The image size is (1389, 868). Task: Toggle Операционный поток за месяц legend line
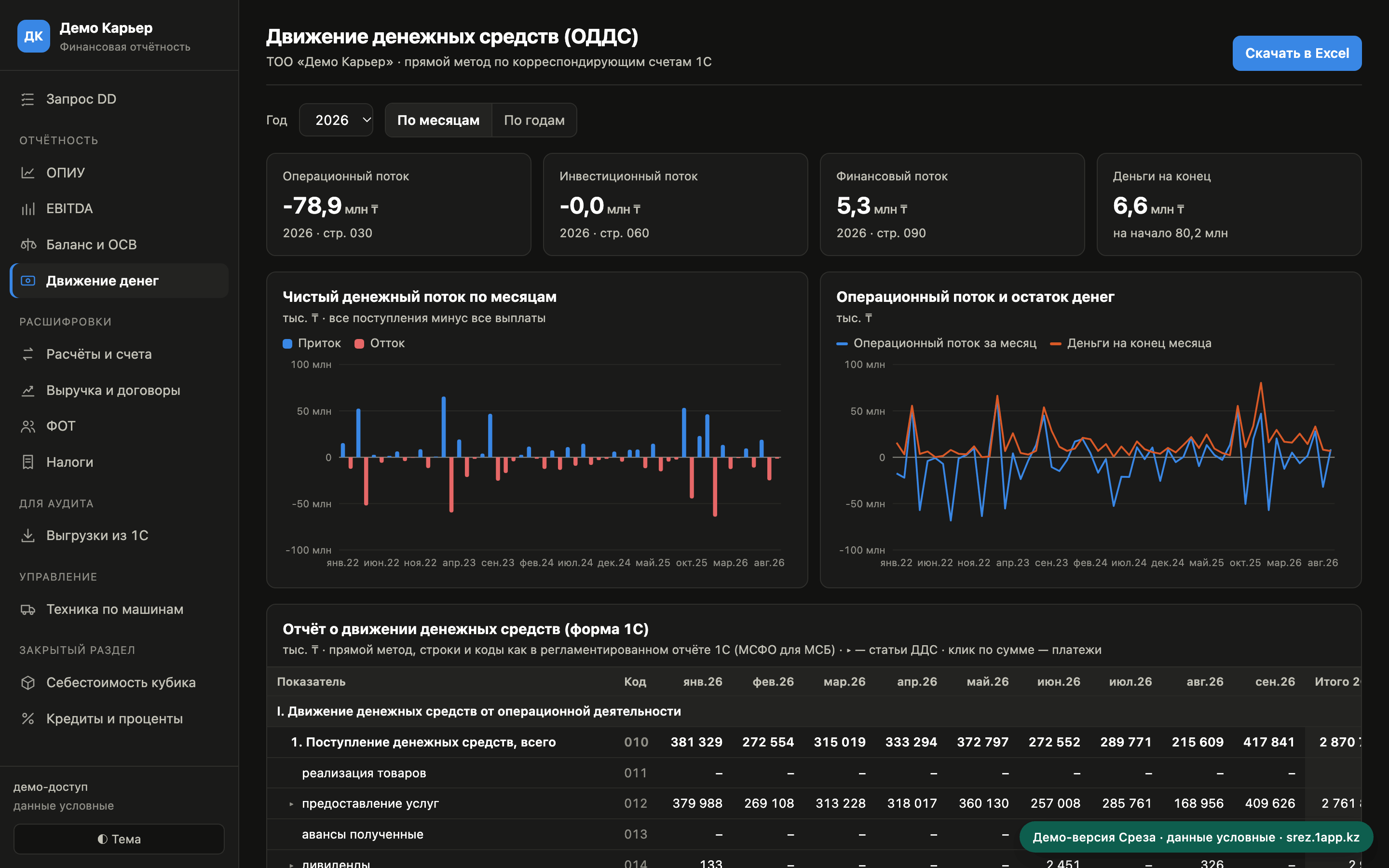point(937,343)
